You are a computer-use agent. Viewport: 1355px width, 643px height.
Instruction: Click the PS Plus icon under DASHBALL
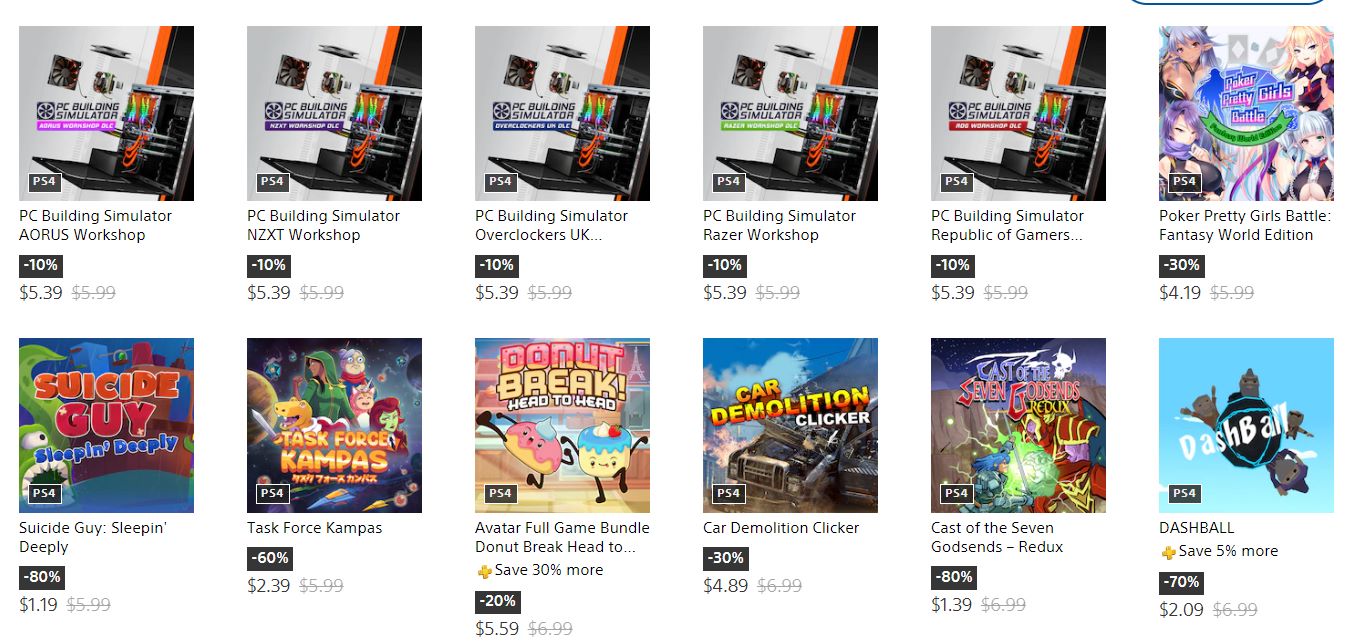coord(1168,552)
